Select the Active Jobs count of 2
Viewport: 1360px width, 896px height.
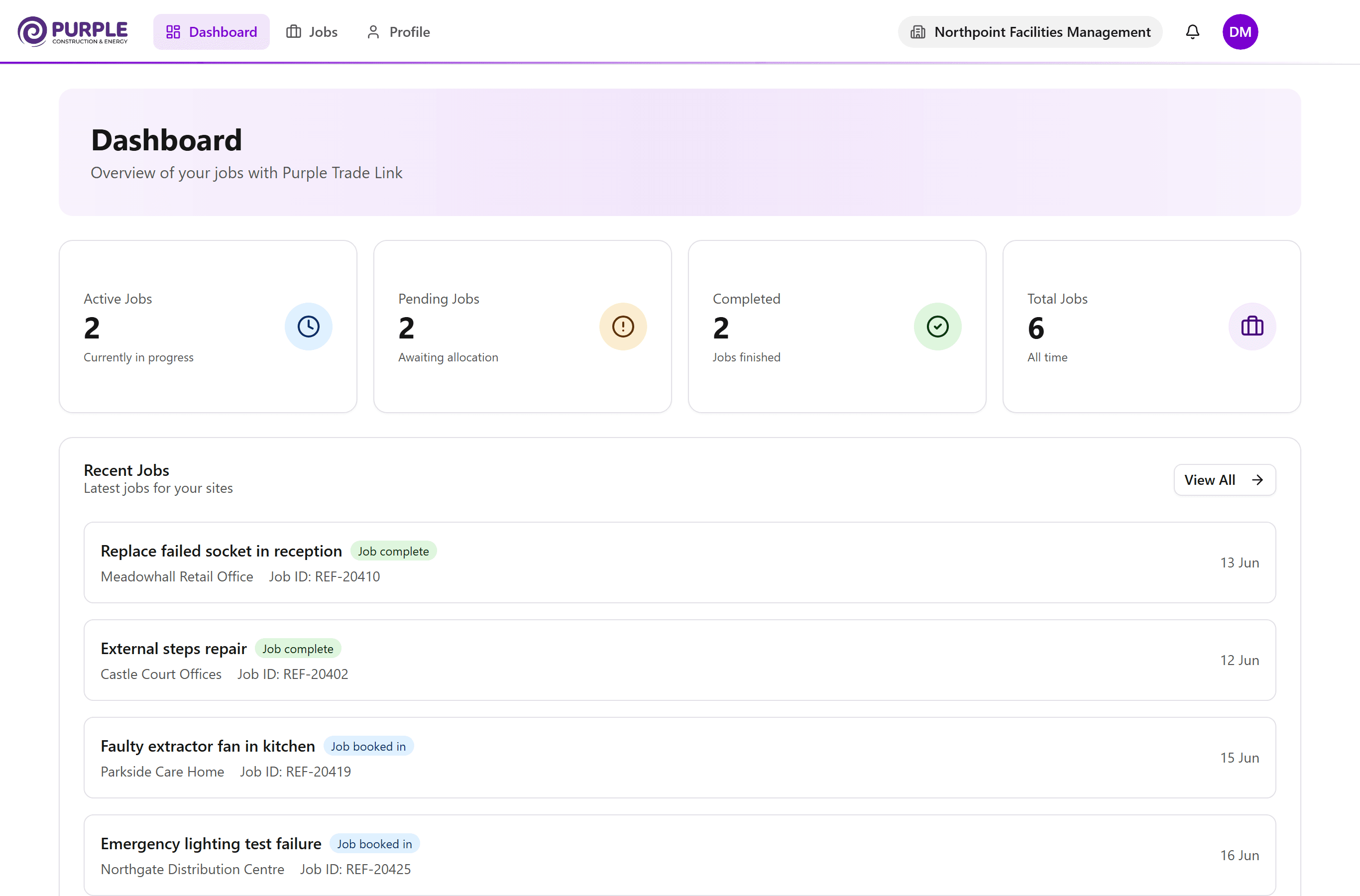92,329
